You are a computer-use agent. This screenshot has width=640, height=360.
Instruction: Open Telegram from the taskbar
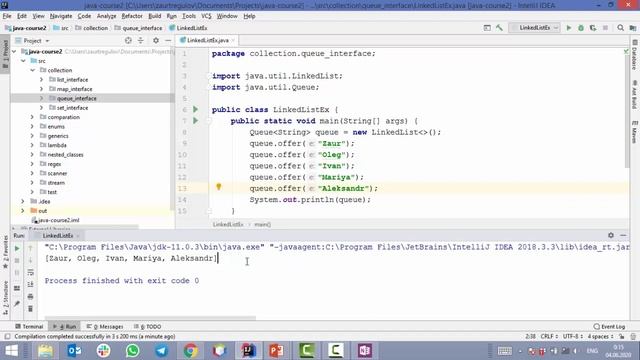click(161, 351)
